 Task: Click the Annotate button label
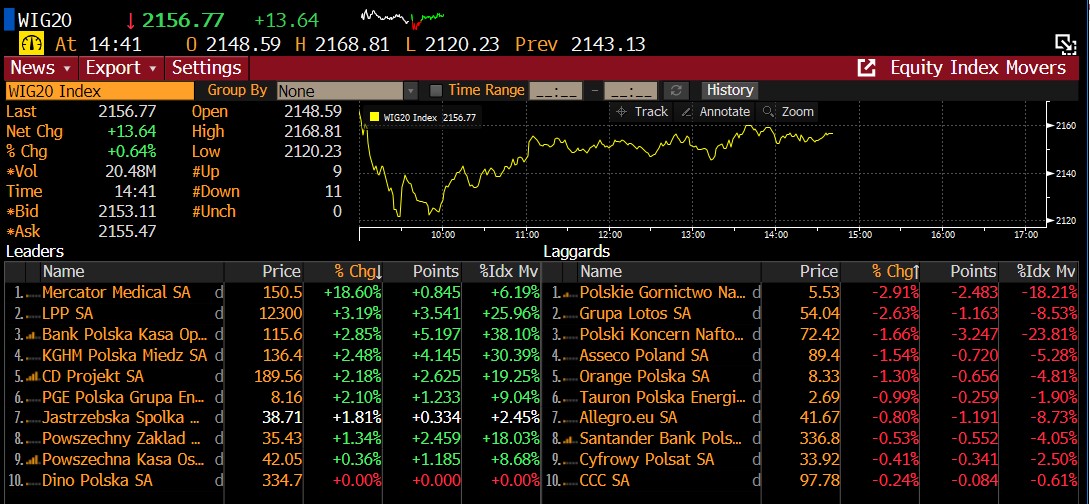pyautogui.click(x=725, y=111)
